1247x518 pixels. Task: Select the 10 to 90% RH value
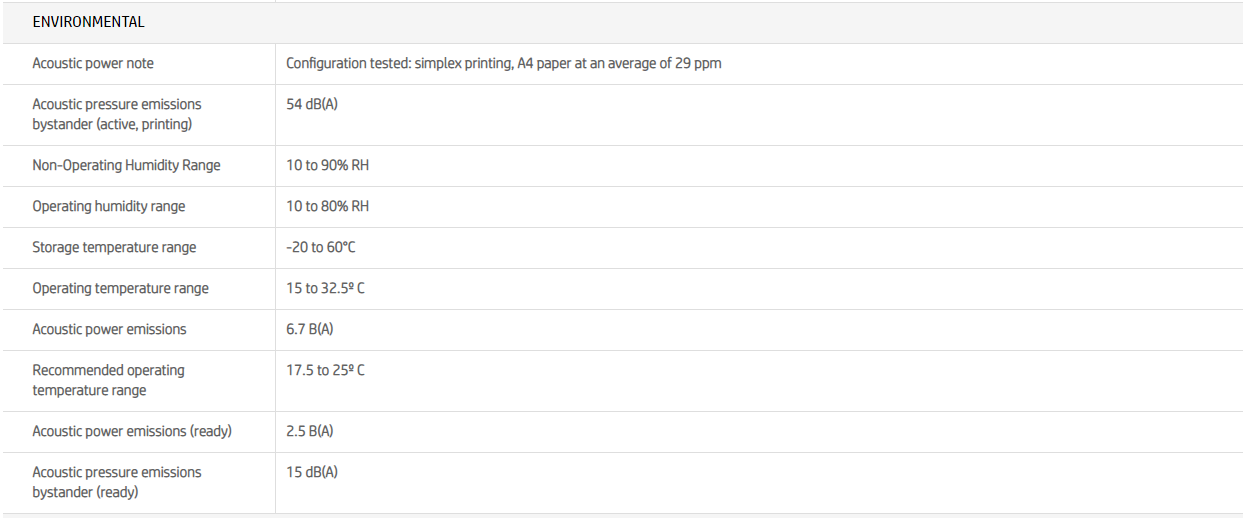point(327,165)
